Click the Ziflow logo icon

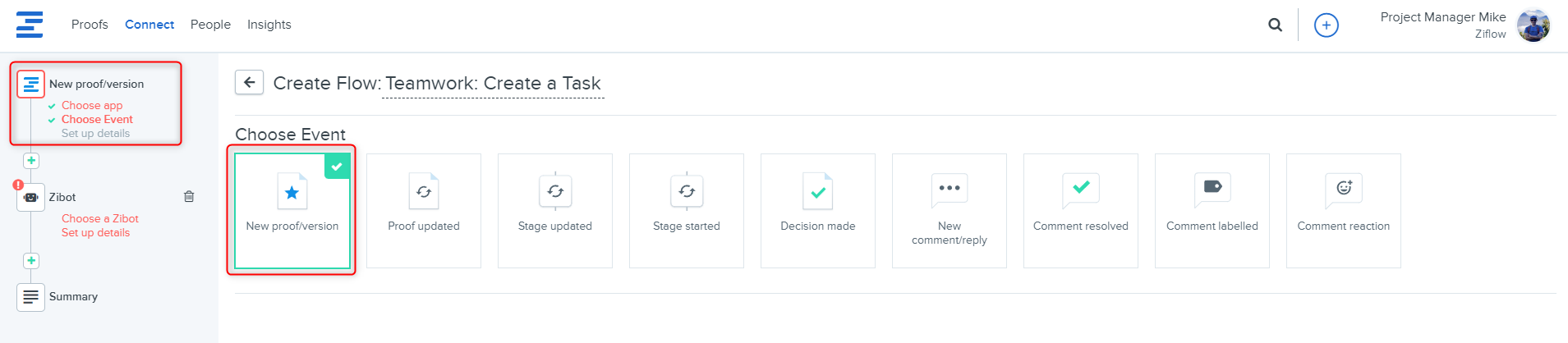pyautogui.click(x=30, y=25)
